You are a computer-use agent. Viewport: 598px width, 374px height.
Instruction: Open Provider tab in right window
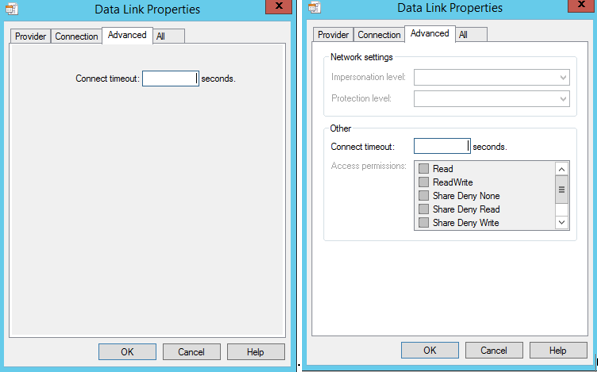[x=333, y=35]
